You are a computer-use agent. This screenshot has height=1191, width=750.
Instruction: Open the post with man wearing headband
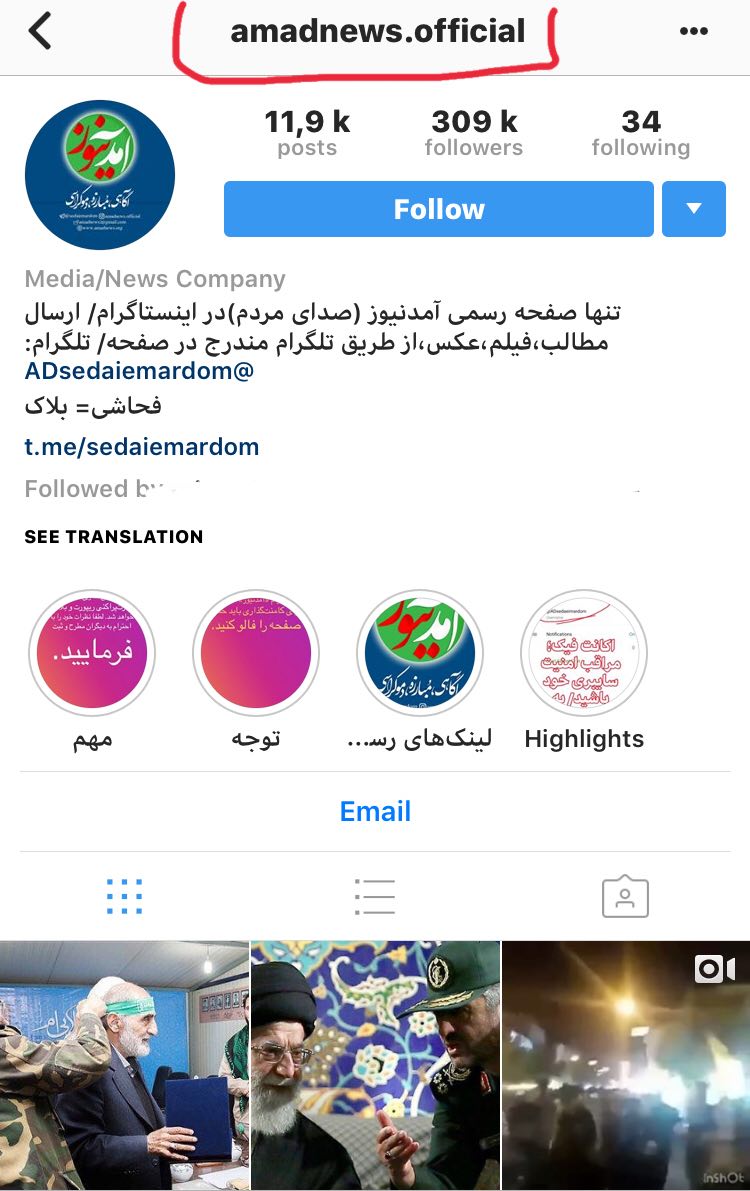[x=124, y=1066]
